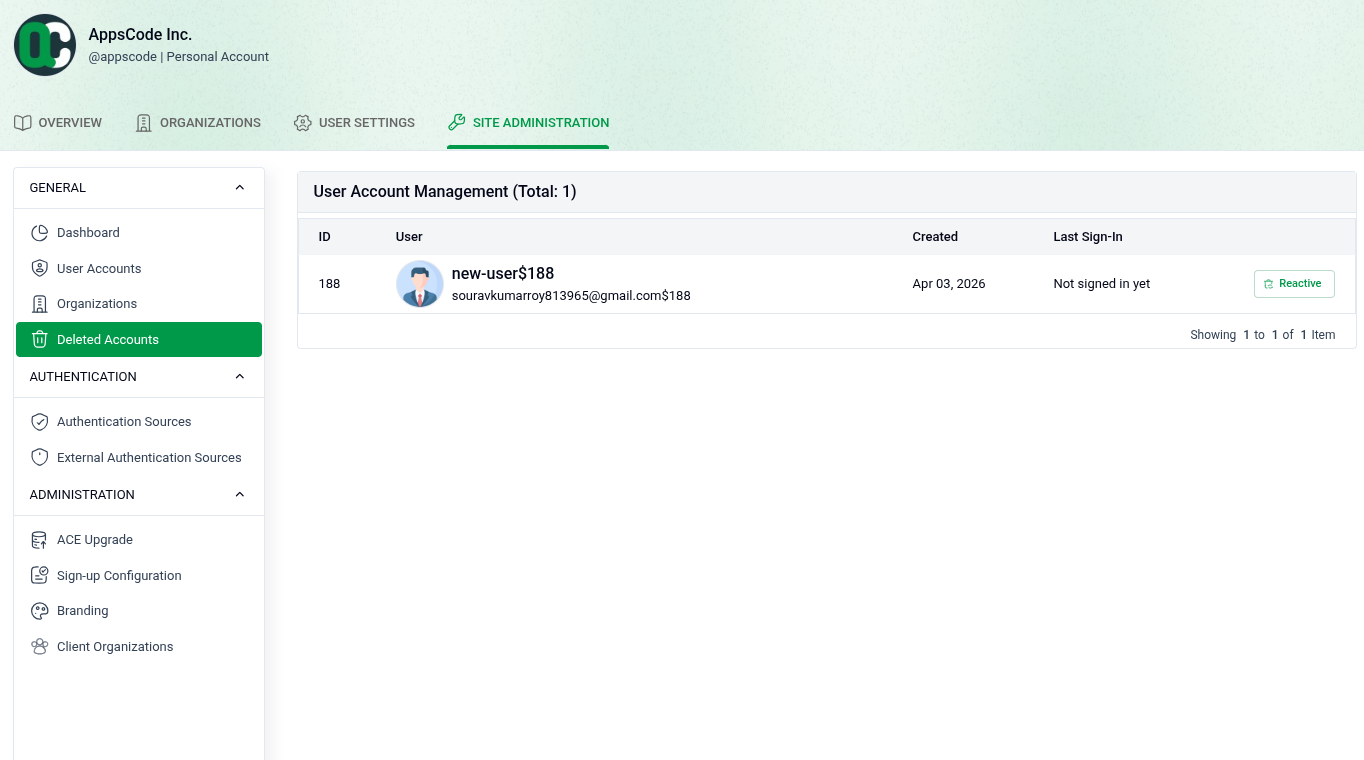Viewport: 1364px width, 760px height.
Task: Switch to the OVERVIEW tab
Action: [58, 122]
